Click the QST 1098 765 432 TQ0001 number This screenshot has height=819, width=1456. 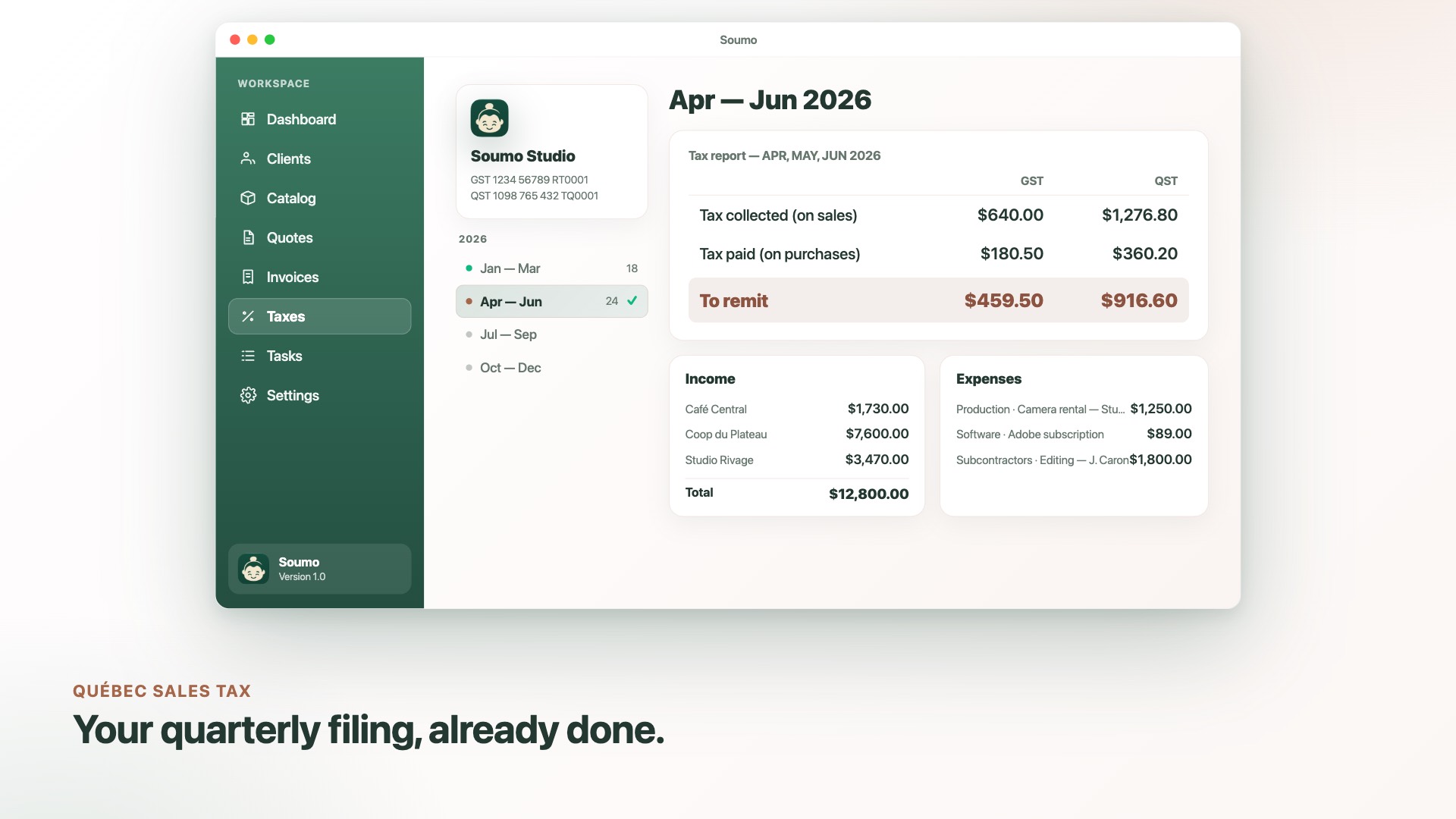click(x=534, y=196)
